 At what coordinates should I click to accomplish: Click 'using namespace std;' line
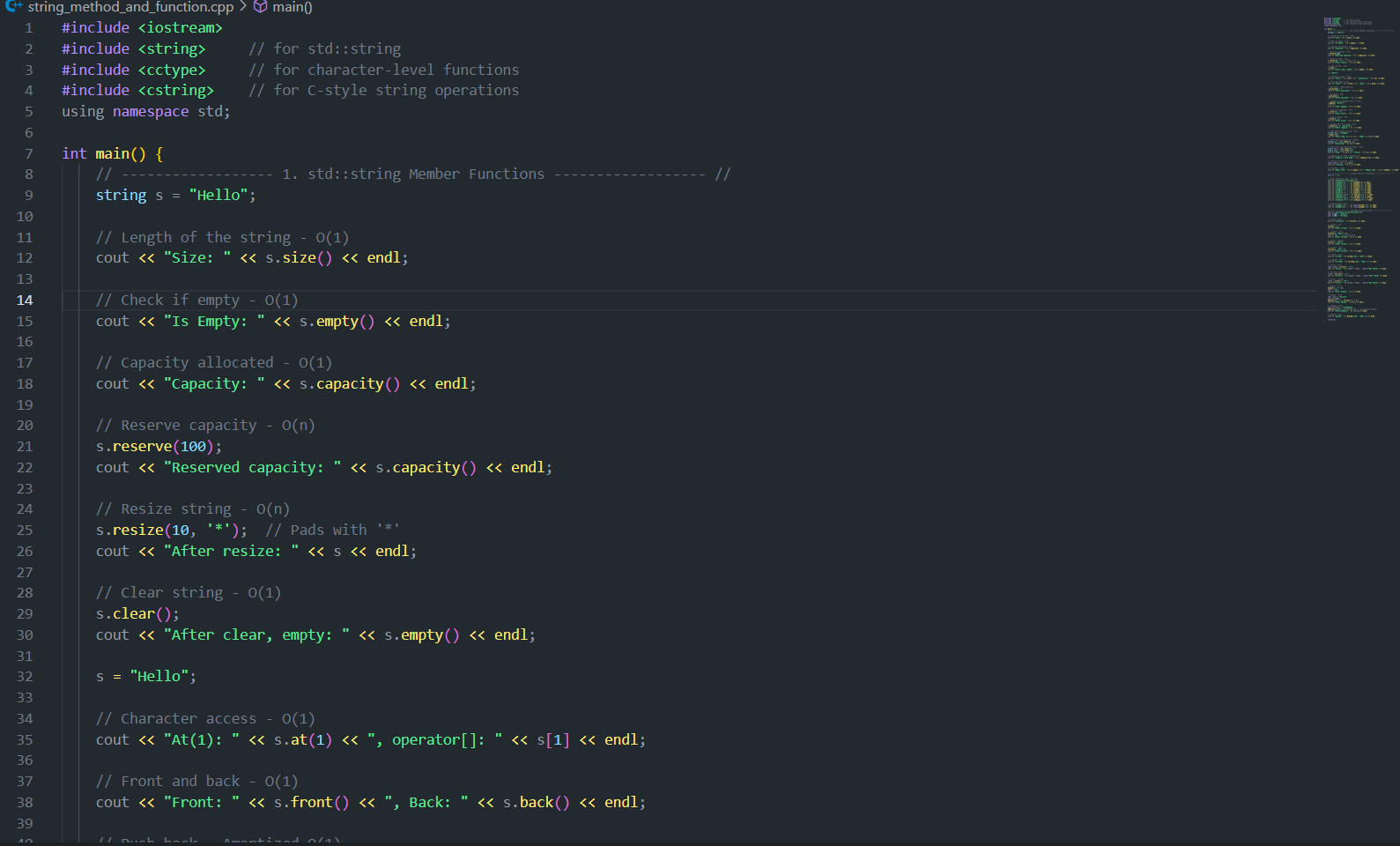(146, 112)
